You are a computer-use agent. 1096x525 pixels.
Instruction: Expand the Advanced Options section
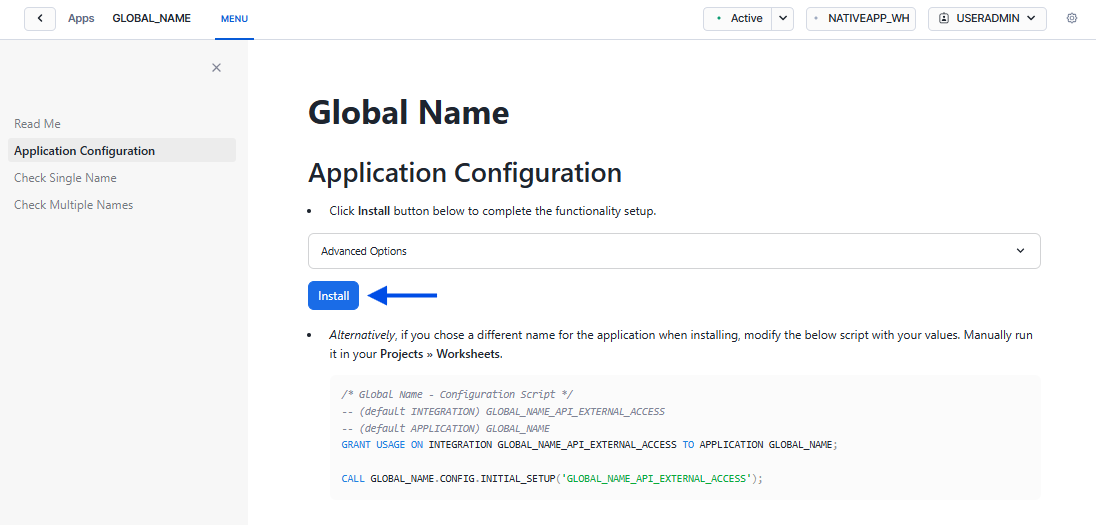pyautogui.click(x=674, y=251)
